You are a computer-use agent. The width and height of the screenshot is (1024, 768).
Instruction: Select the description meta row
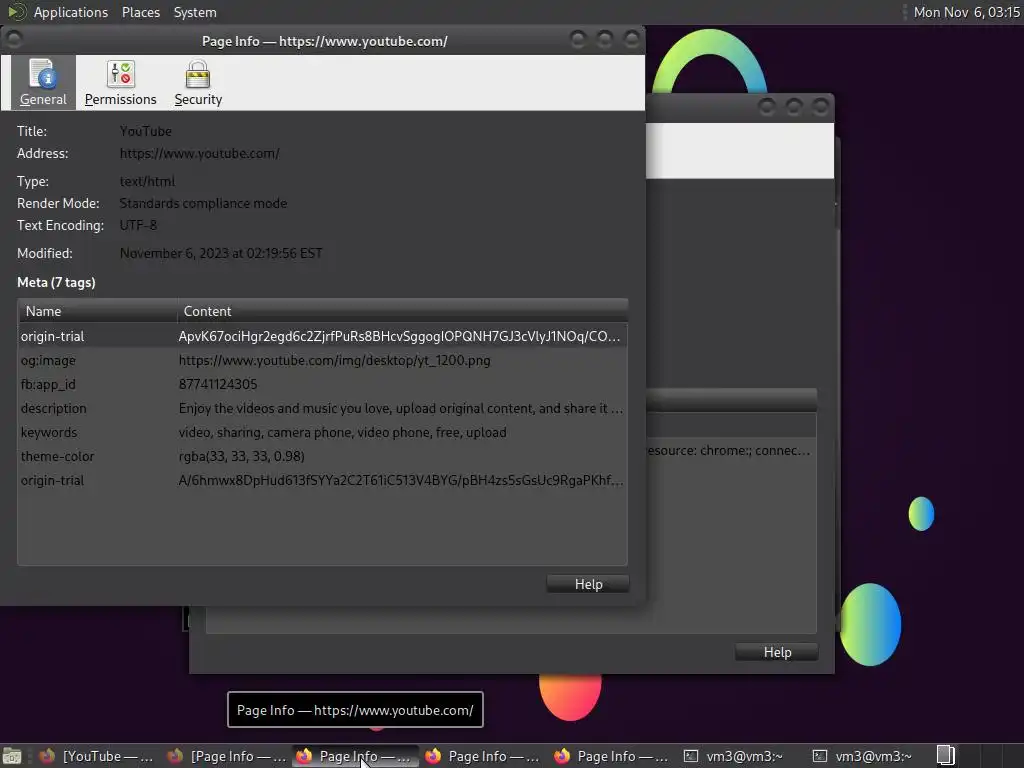tap(323, 408)
